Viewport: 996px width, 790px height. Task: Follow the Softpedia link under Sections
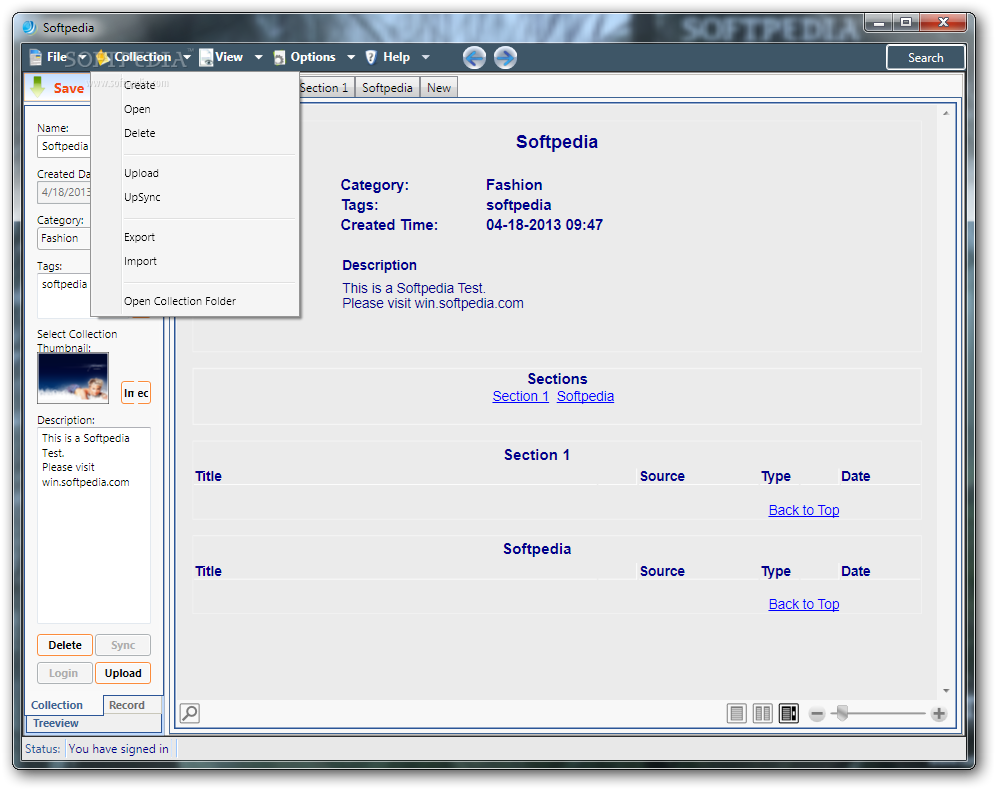pyautogui.click(x=585, y=396)
